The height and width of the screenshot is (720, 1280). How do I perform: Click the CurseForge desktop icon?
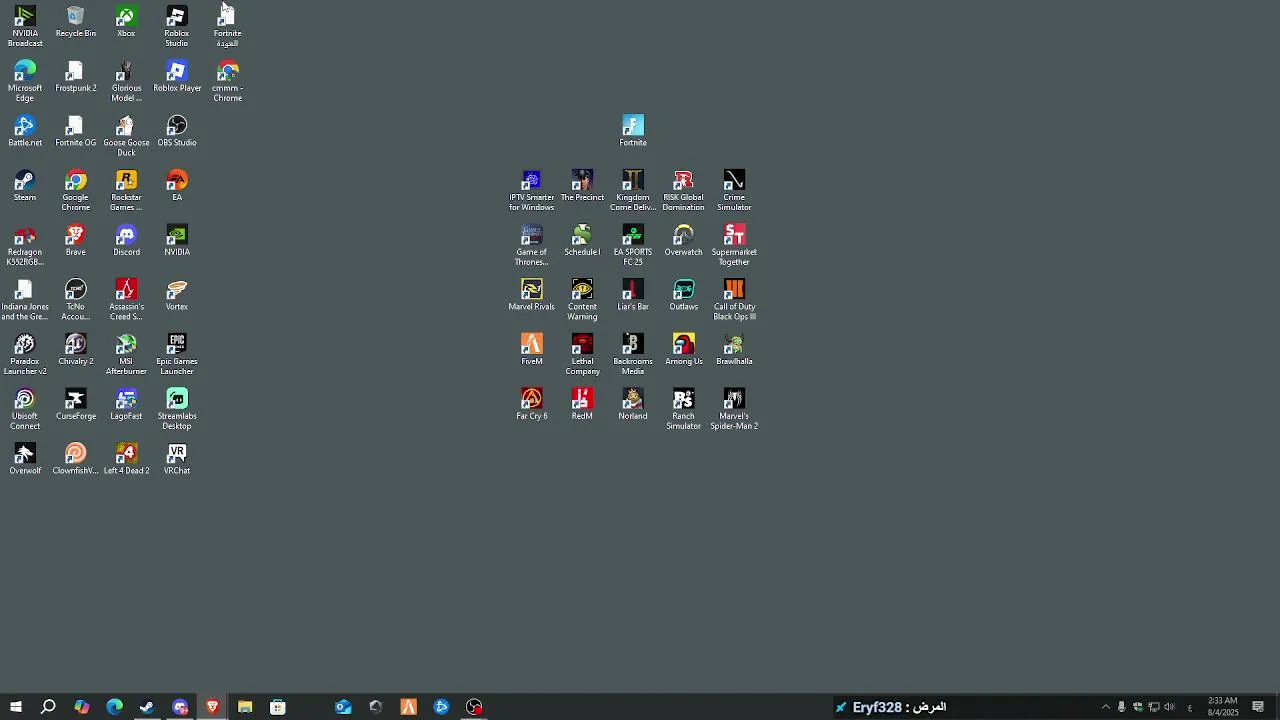tap(76, 404)
